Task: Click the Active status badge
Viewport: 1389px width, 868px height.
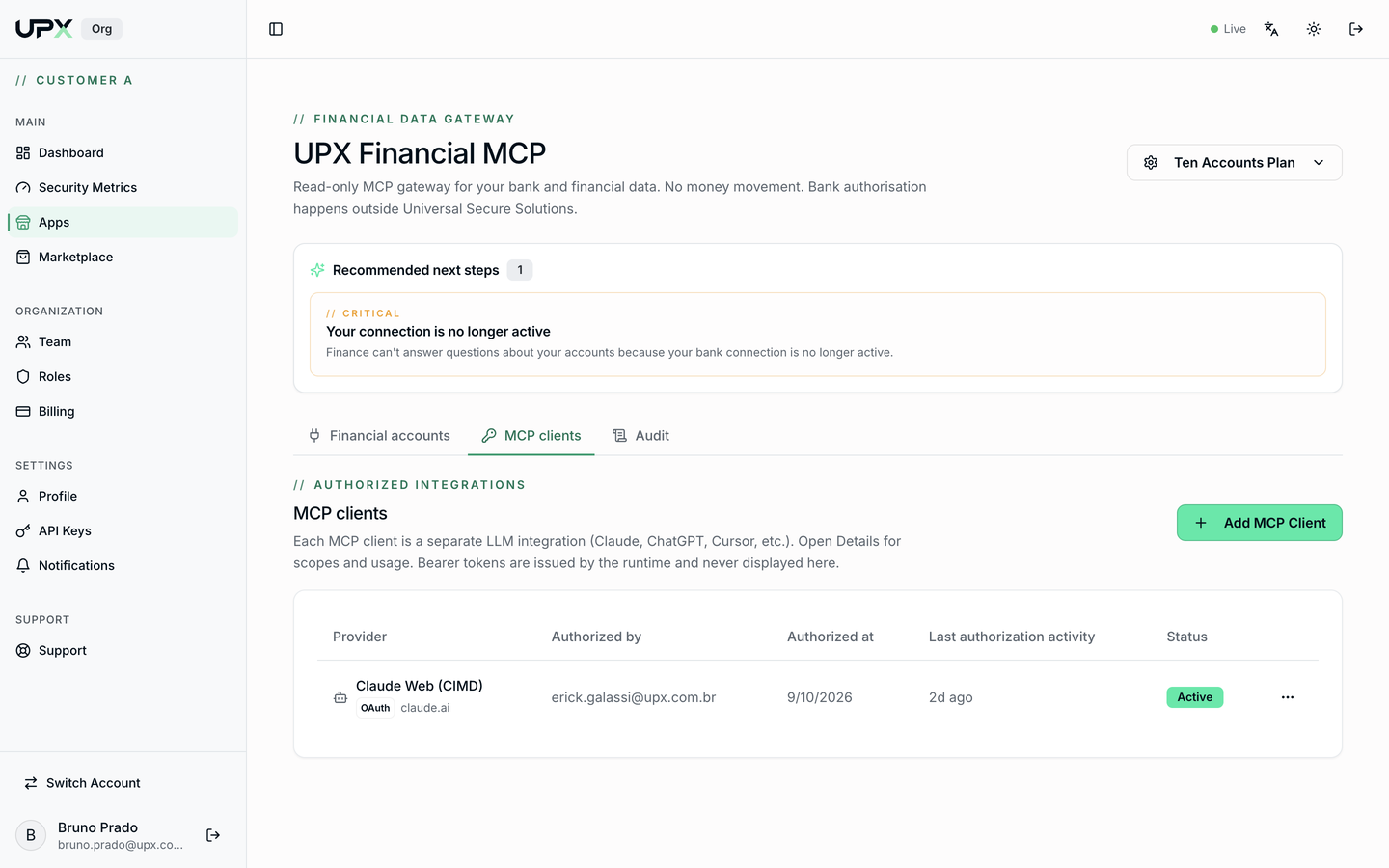Action: coord(1195,697)
